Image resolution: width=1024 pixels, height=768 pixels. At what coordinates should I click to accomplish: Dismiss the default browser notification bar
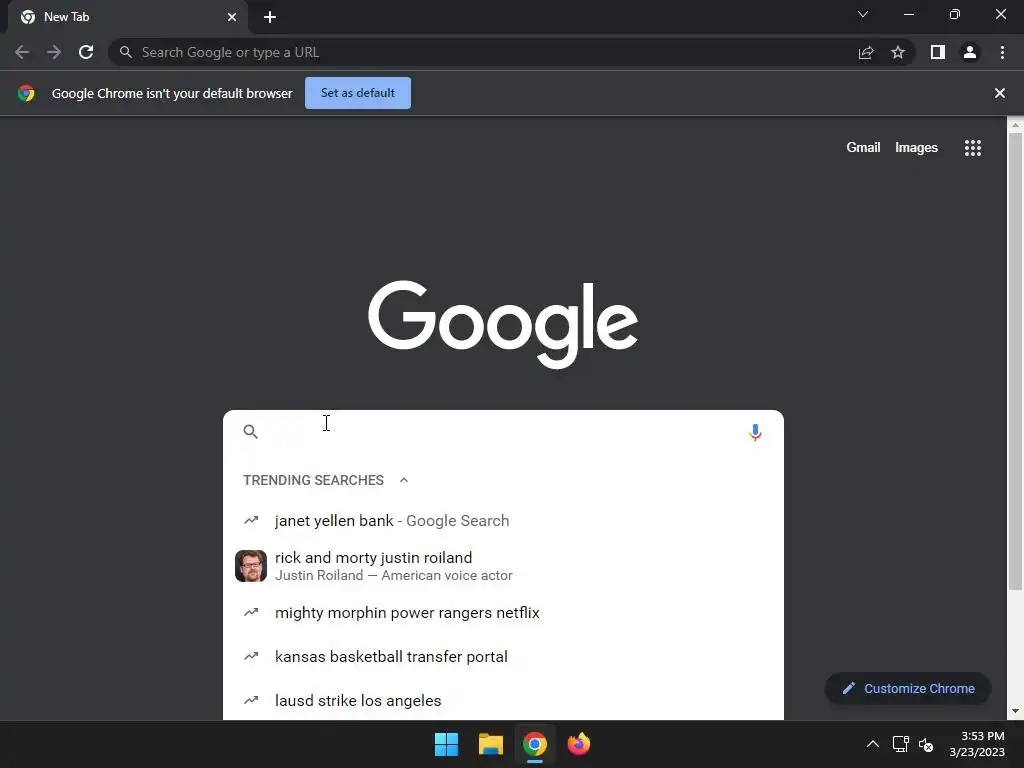pyautogui.click(x=999, y=93)
